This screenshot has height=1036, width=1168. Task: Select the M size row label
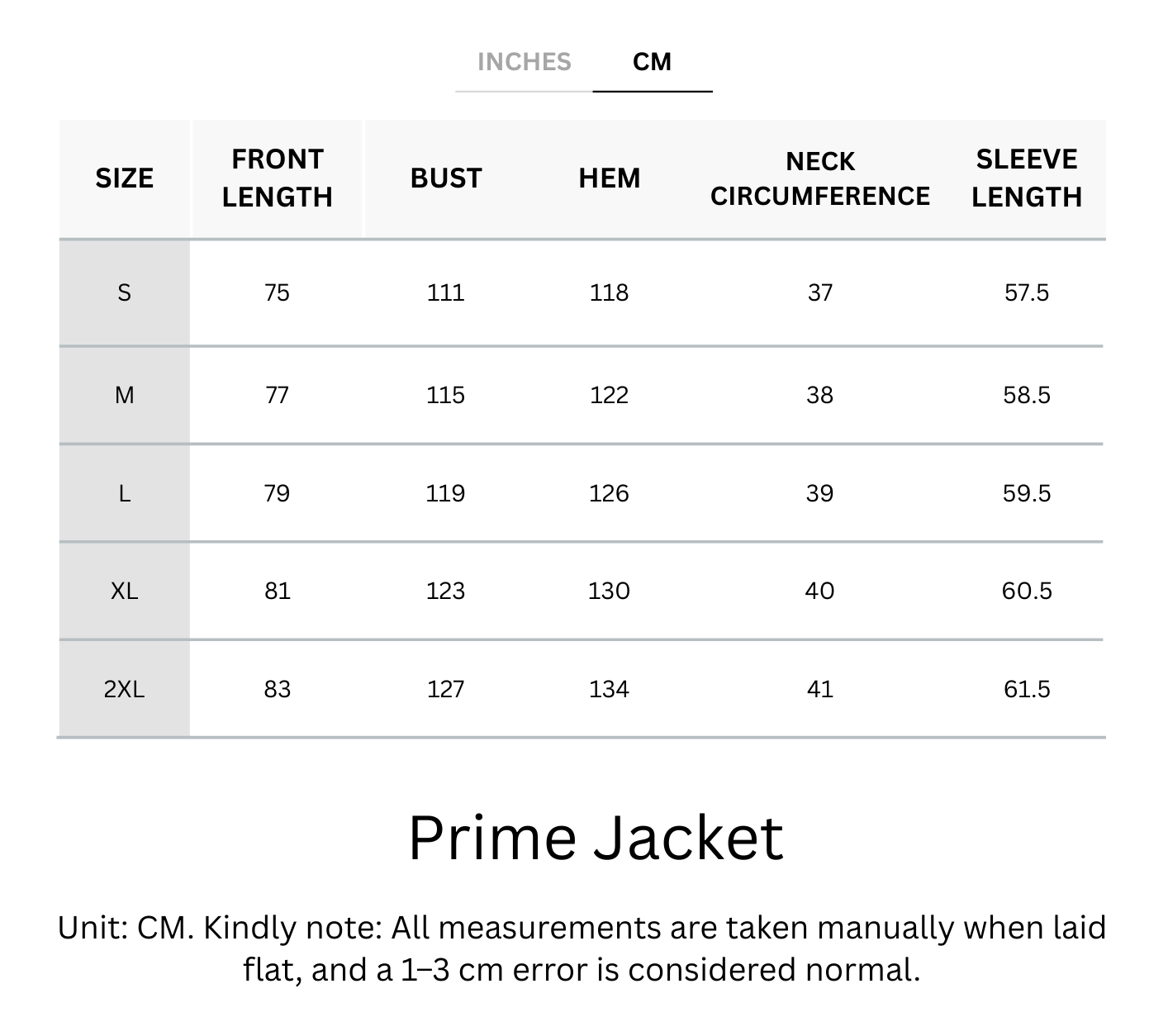pyautogui.click(x=125, y=395)
